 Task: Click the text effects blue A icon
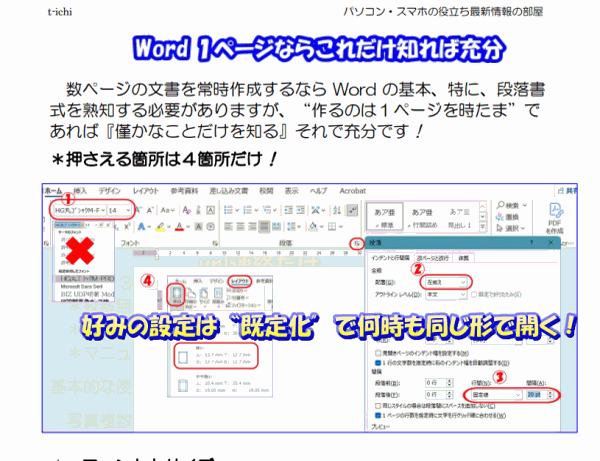coord(142,226)
